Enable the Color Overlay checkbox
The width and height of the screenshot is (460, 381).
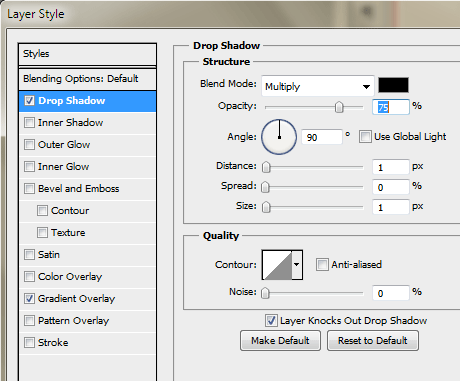(29, 276)
